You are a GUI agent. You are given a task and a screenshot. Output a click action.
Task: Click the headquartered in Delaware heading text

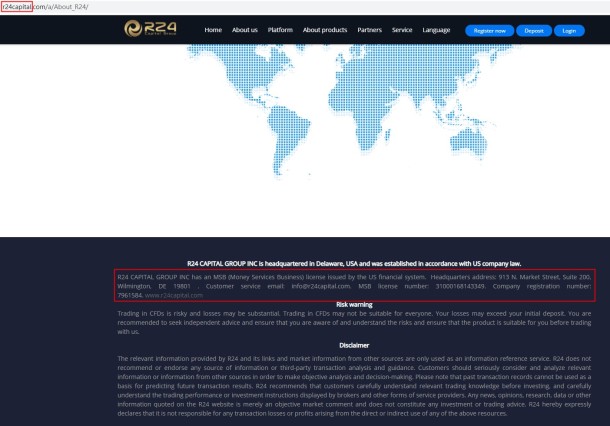(354, 264)
